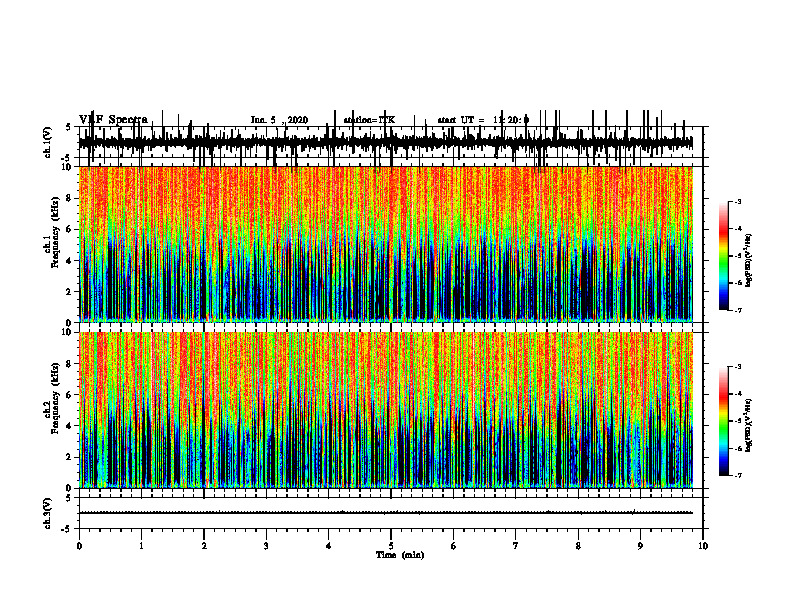792x612 pixels.
Task: Click the ch.1 "Frequency (kHz)" axis label
Action: pyautogui.click(x=56, y=232)
